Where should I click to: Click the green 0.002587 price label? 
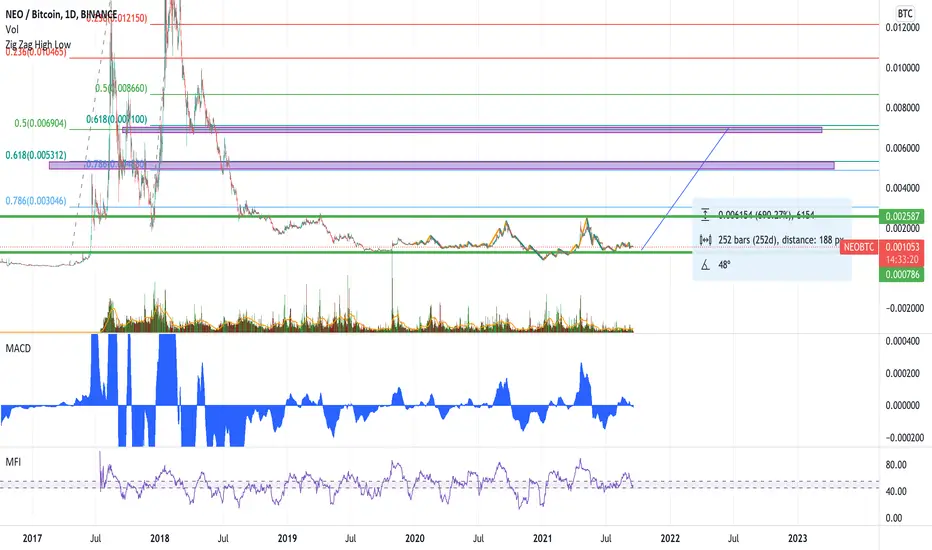coord(902,216)
